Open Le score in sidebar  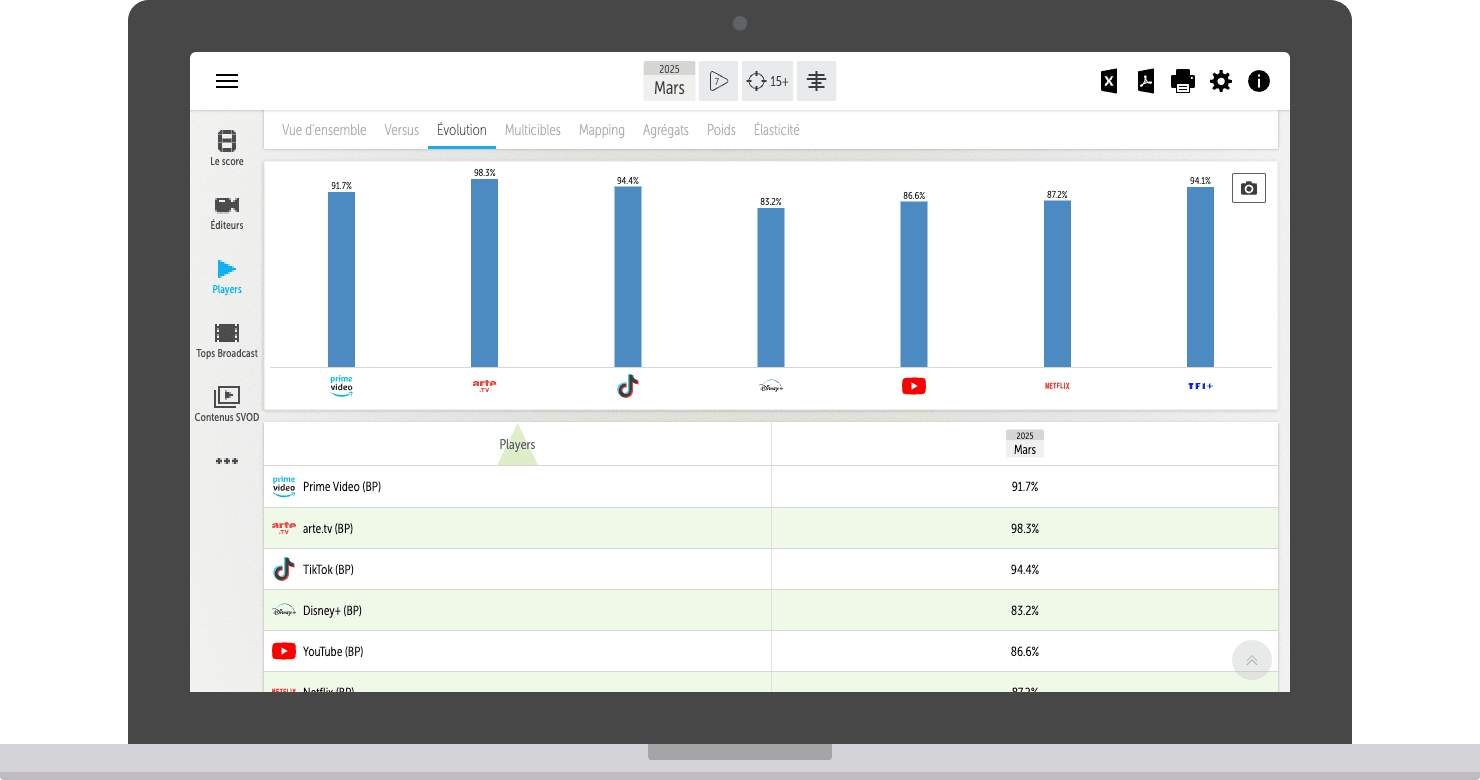227,148
